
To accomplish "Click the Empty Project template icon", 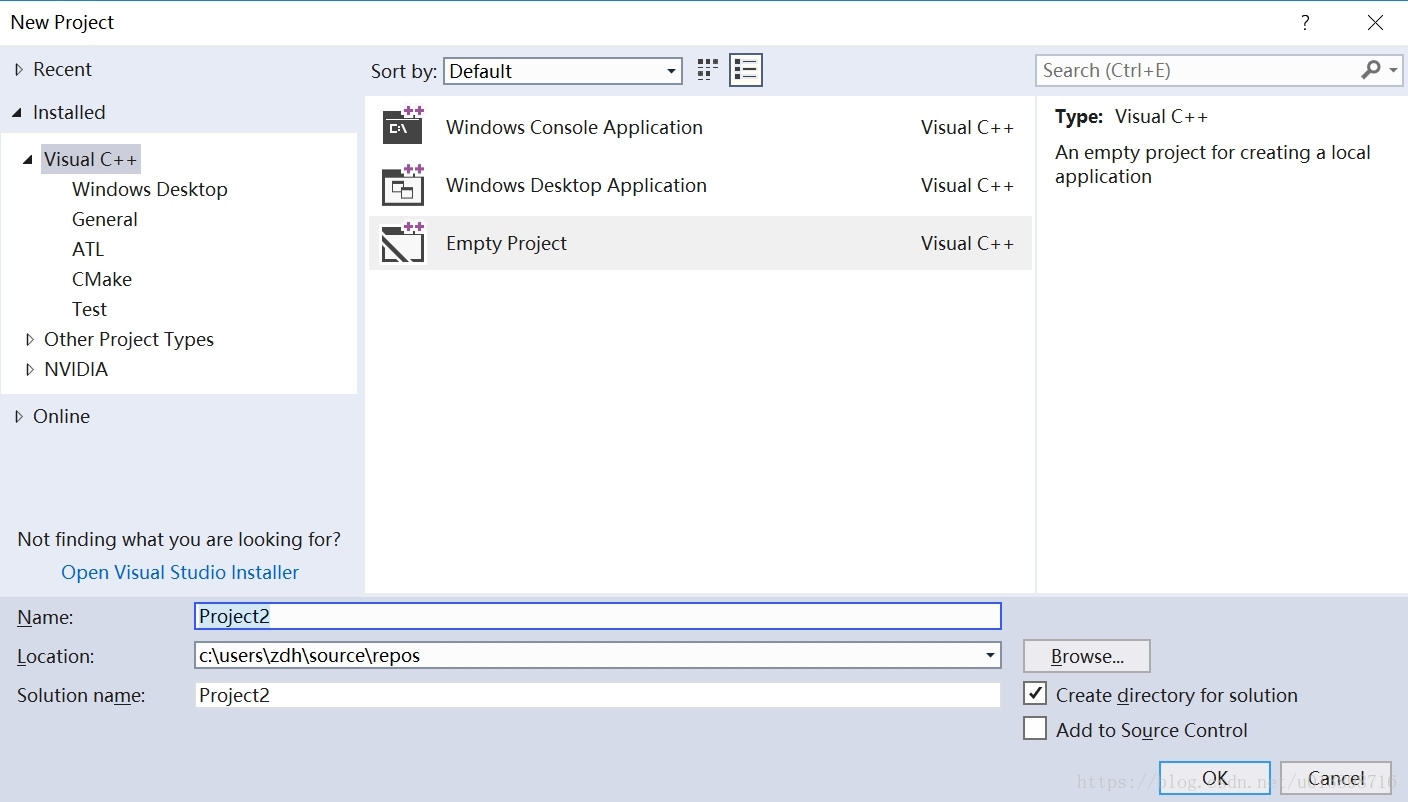I will (x=403, y=243).
